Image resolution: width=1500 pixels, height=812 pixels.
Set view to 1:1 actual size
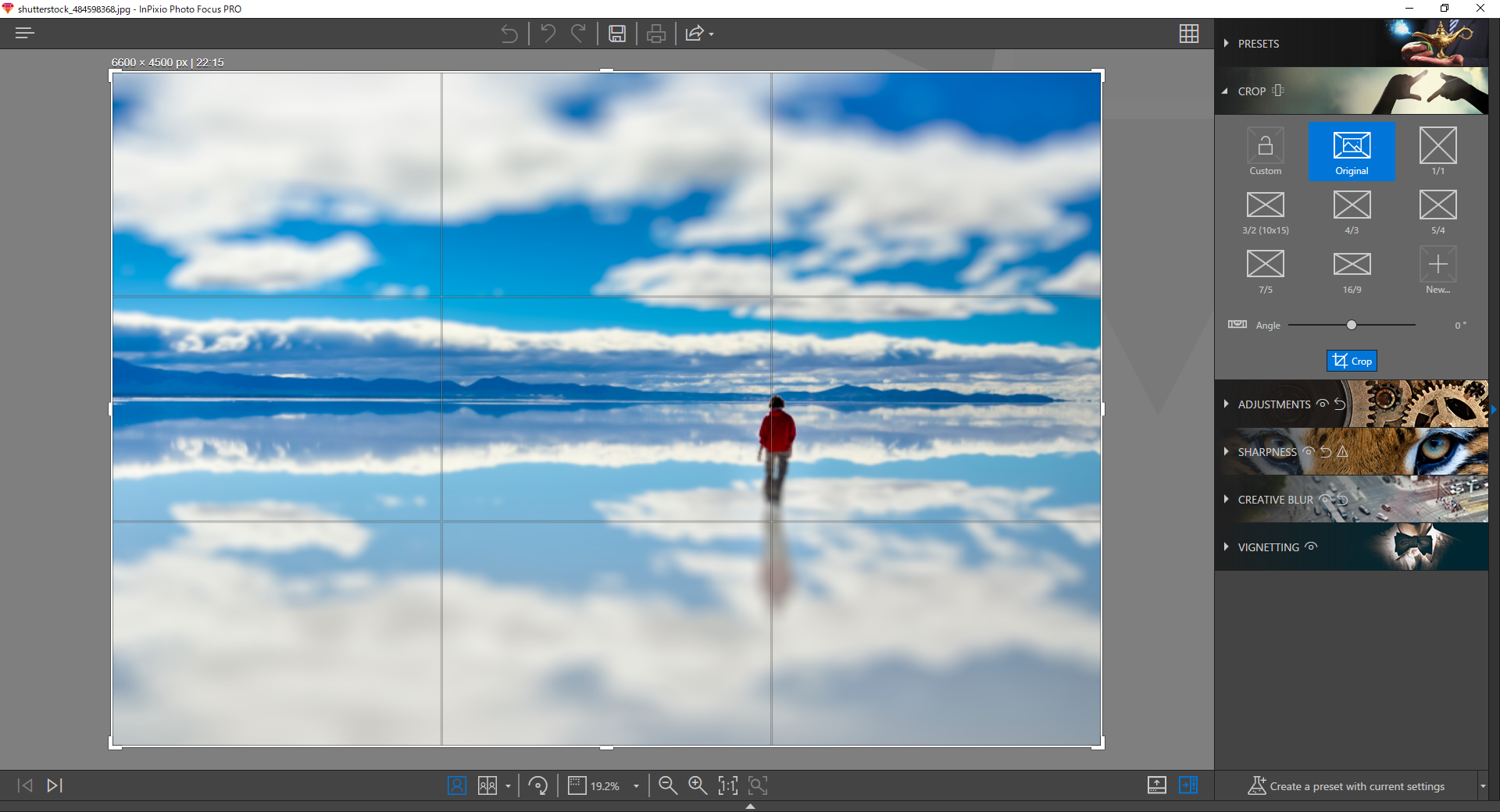(x=727, y=785)
